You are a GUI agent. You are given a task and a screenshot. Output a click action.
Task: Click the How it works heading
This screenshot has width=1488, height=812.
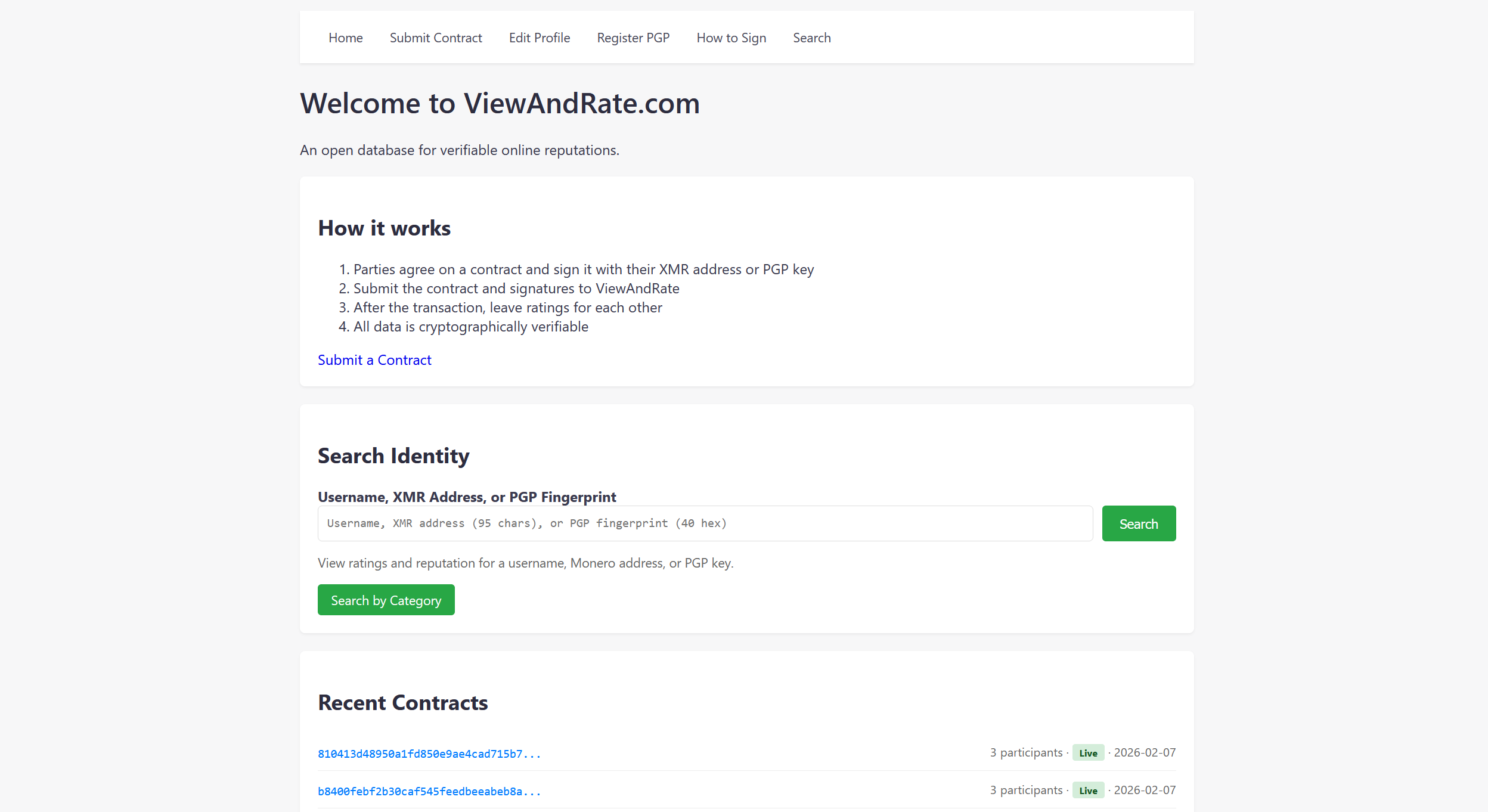point(384,228)
